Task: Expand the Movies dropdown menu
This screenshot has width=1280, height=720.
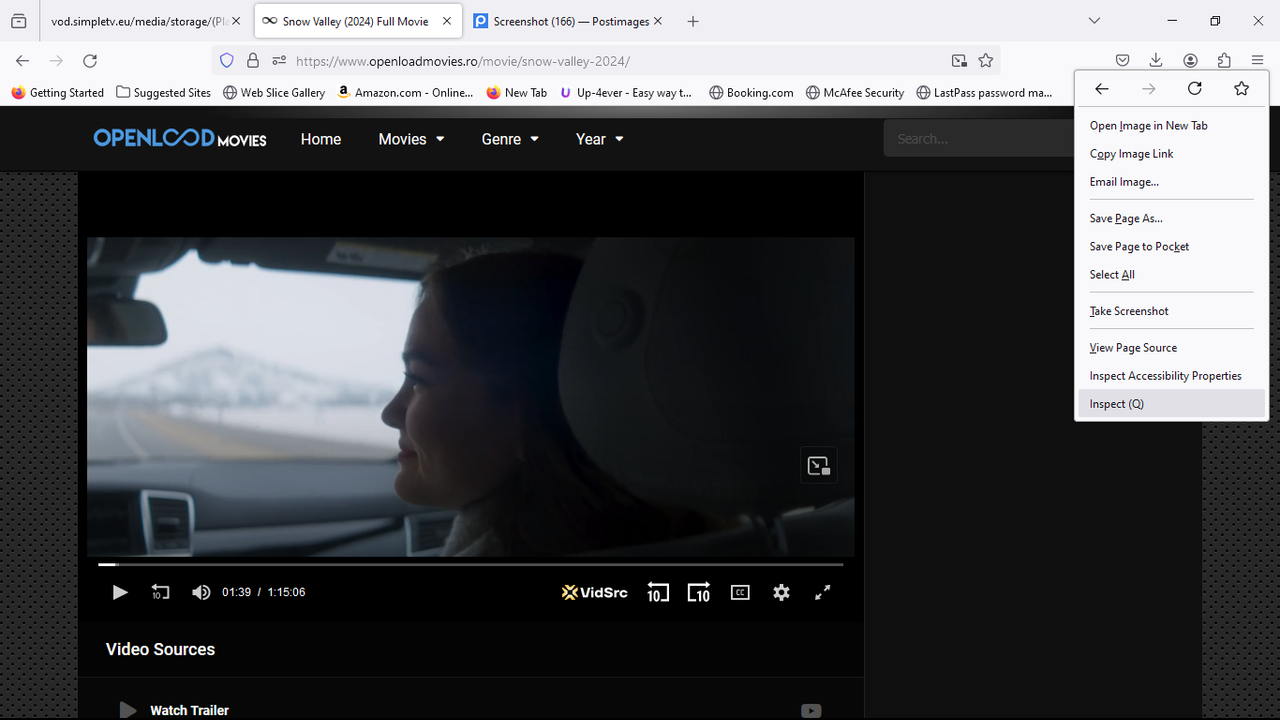Action: 411,139
